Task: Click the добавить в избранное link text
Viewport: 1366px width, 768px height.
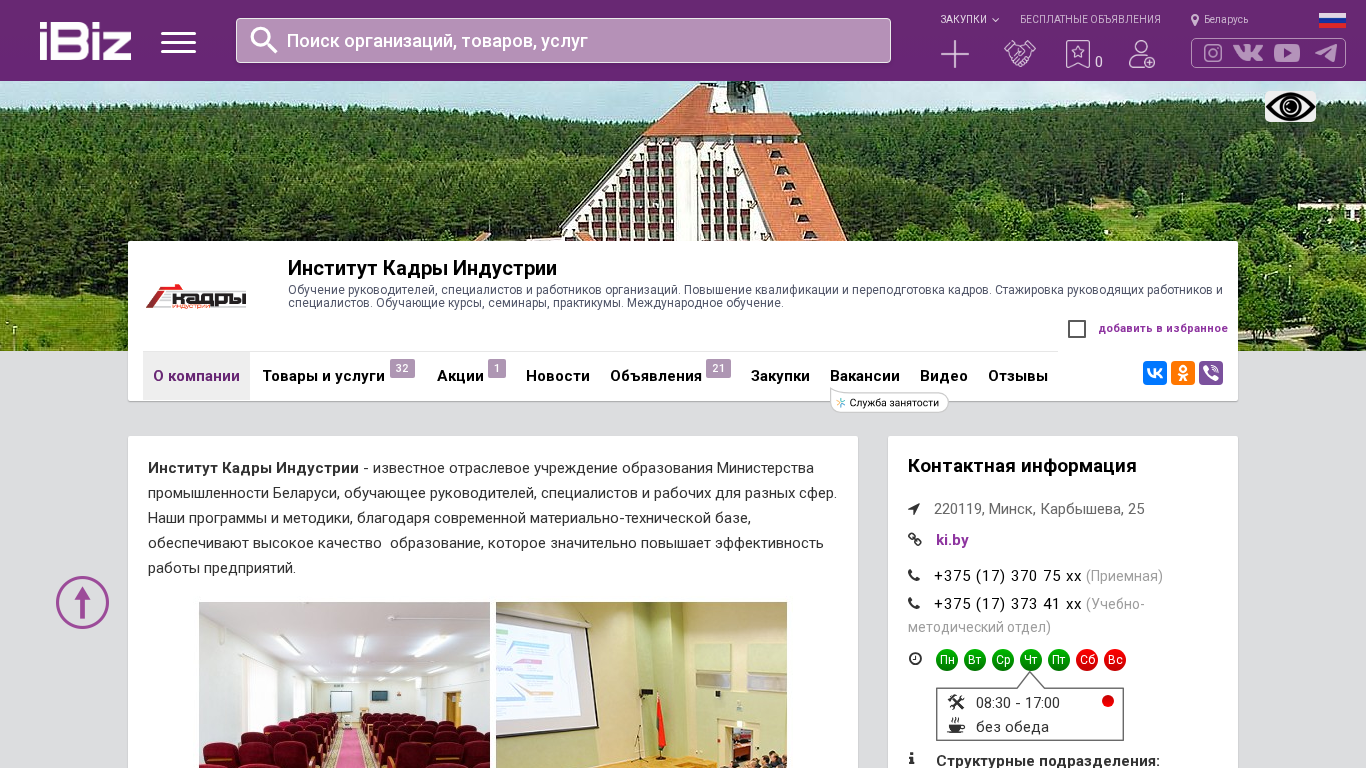Action: 1163,328
